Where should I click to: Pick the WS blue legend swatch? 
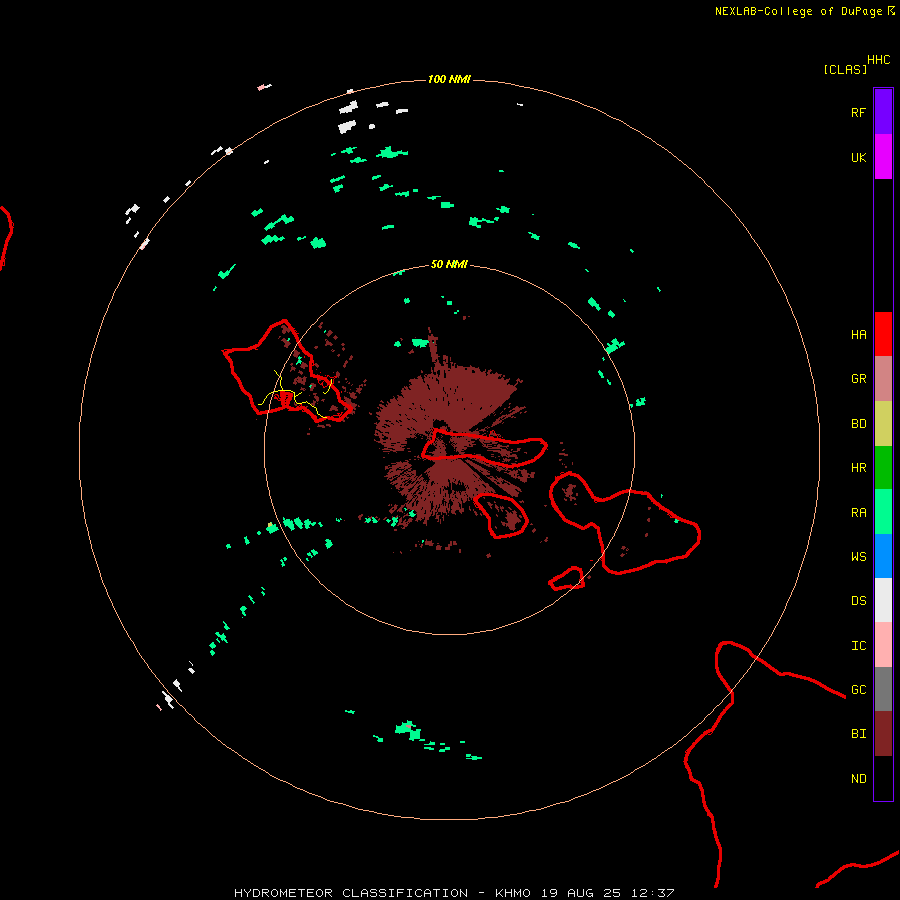point(883,556)
